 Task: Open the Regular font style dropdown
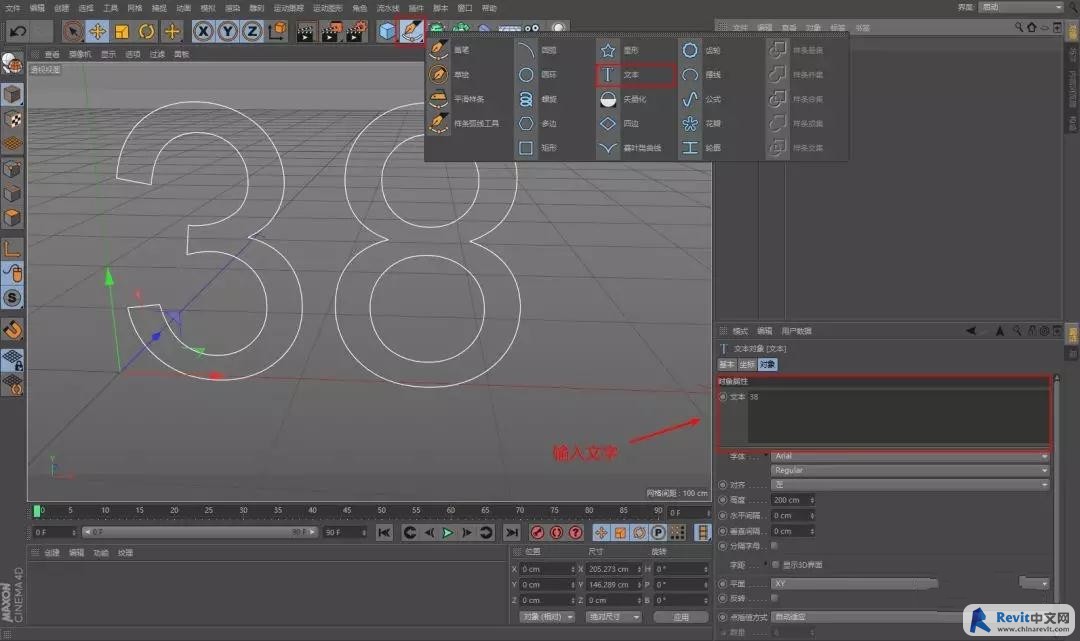(x=910, y=470)
